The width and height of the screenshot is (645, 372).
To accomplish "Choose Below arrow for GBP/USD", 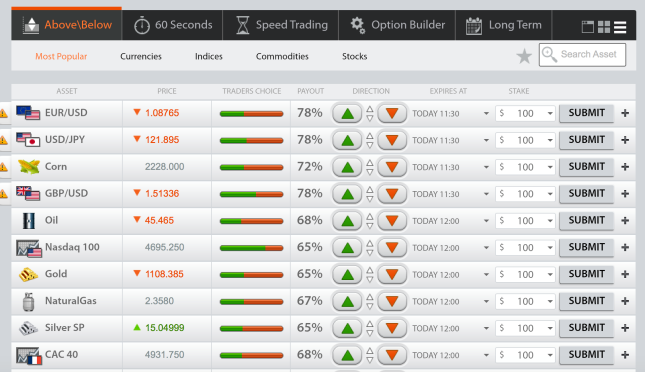I will (x=392, y=194).
